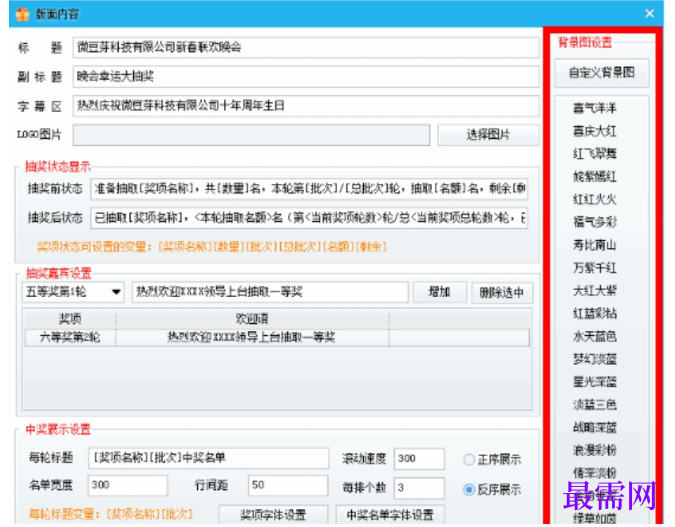
Task: Edit the 抽奖后状态 field
Action: (309, 218)
